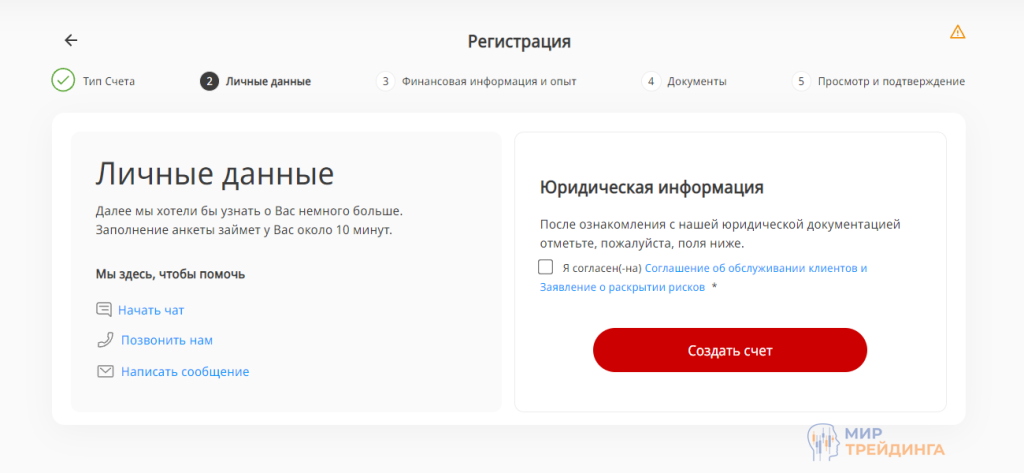Switch to the 'Документы' step
1024x473 pixels.
coord(696,81)
